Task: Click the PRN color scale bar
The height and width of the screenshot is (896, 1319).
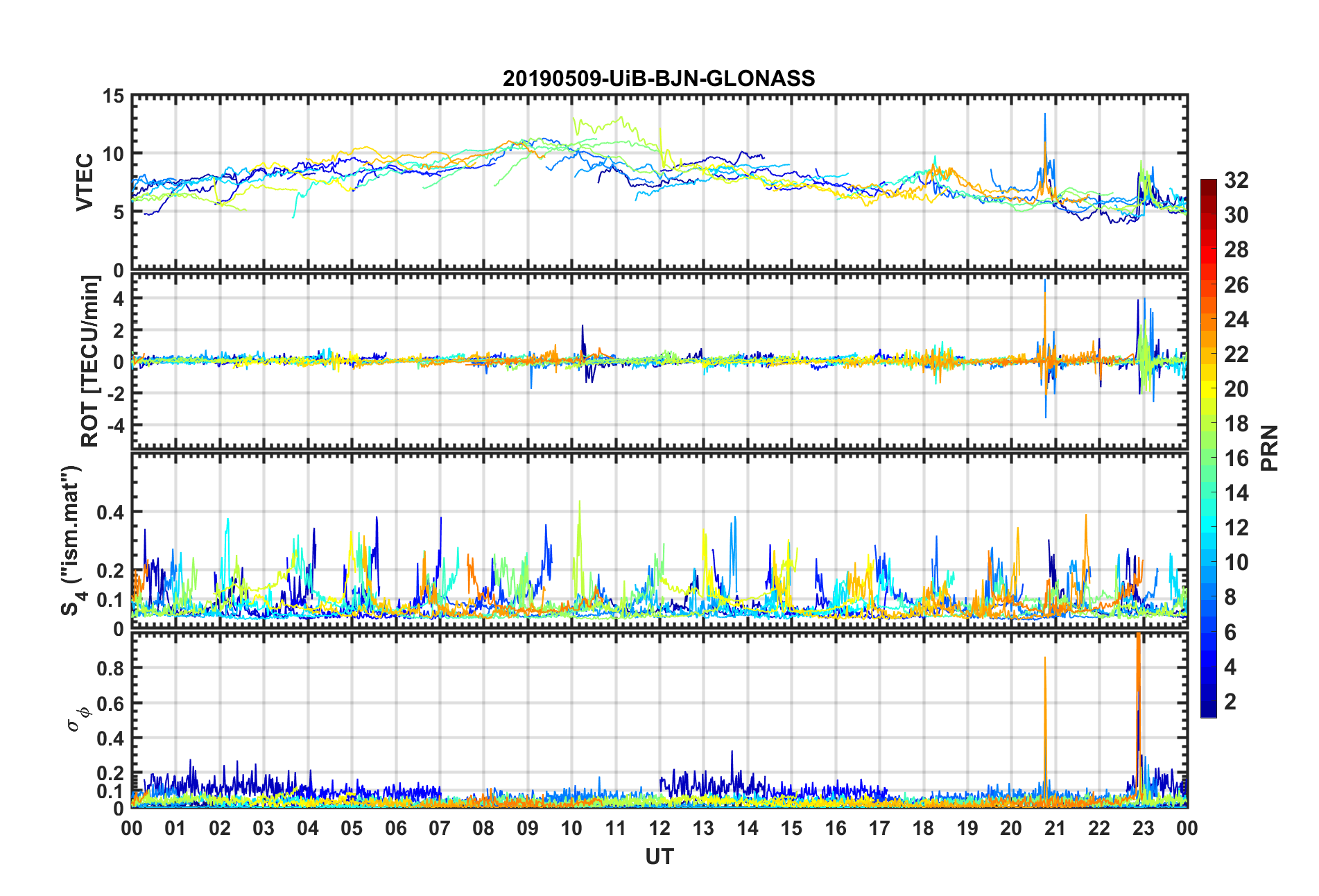Action: tap(1208, 448)
